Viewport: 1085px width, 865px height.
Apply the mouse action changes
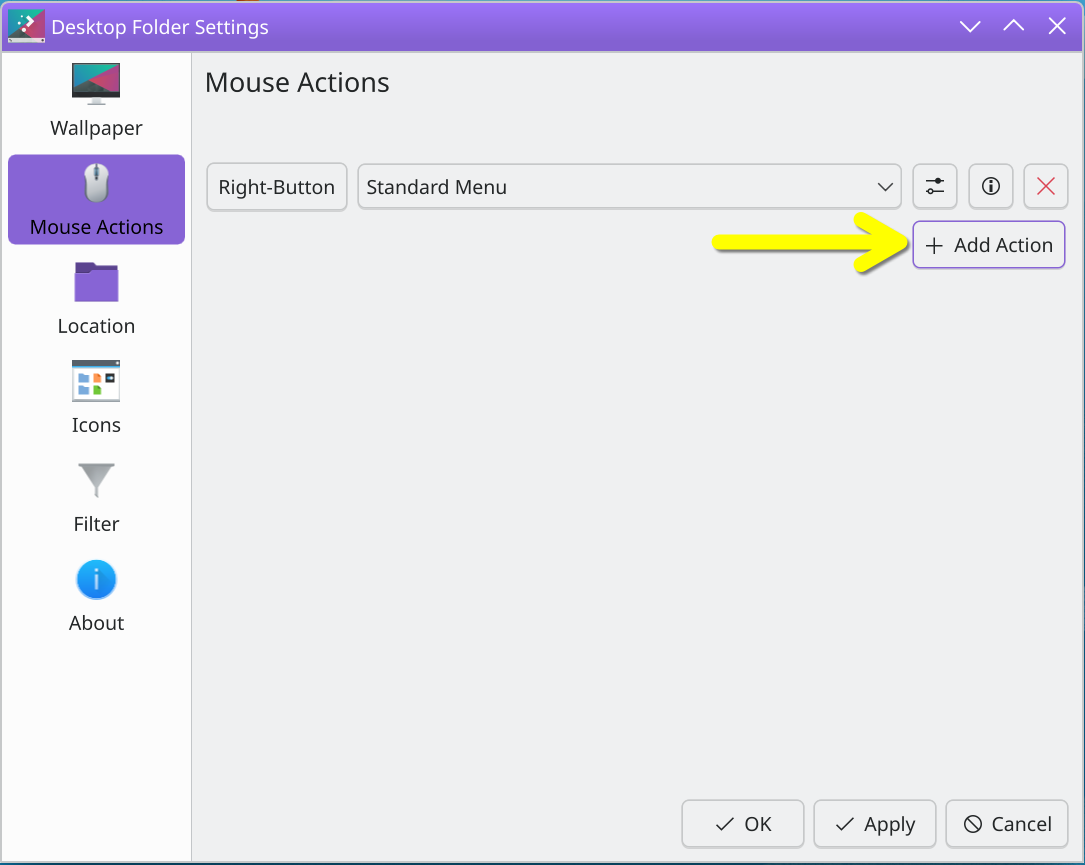875,824
